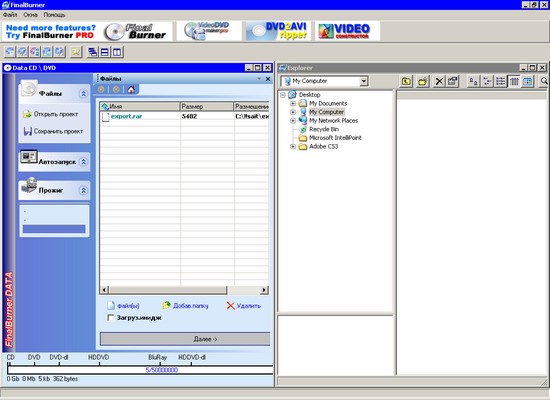550x400 pixels.
Task: Open the Файл menu
Action: [10, 15]
